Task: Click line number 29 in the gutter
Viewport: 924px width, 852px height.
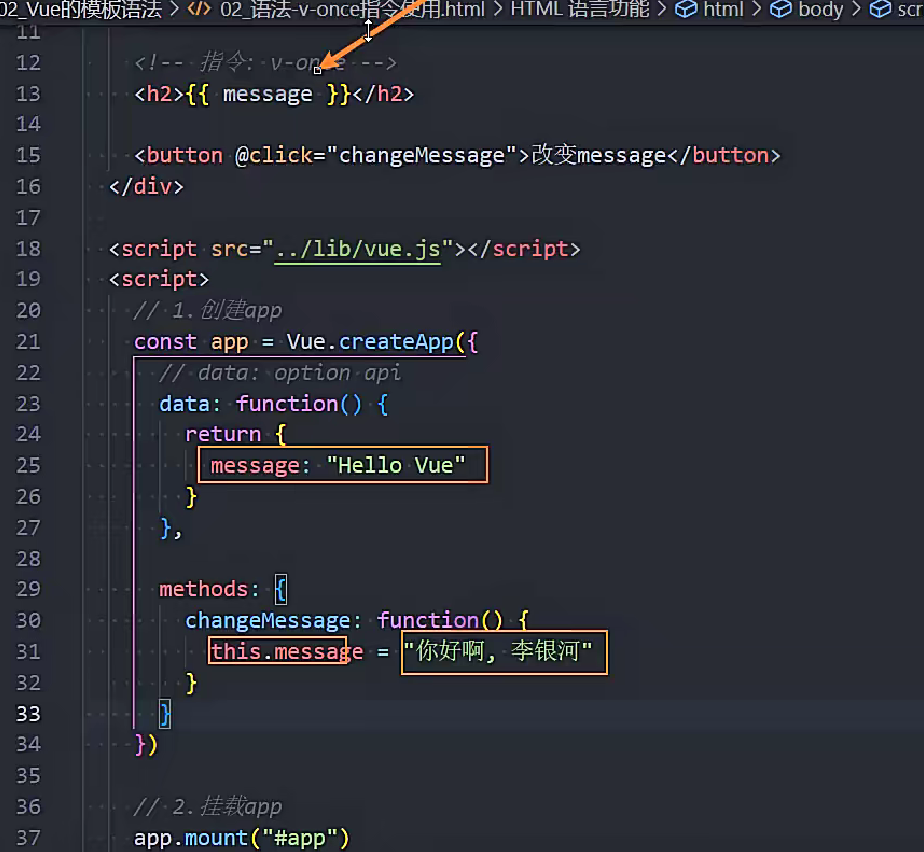Action: click(x=28, y=589)
